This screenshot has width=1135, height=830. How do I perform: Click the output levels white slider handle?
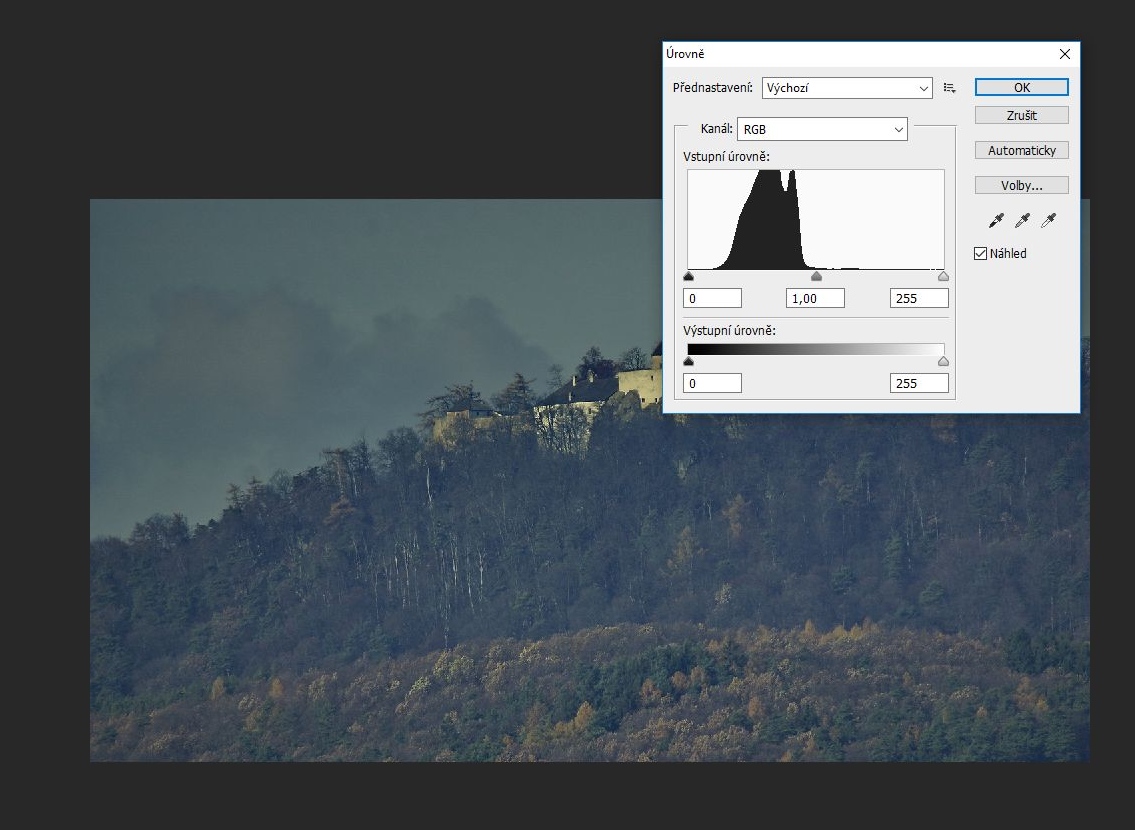click(x=943, y=362)
